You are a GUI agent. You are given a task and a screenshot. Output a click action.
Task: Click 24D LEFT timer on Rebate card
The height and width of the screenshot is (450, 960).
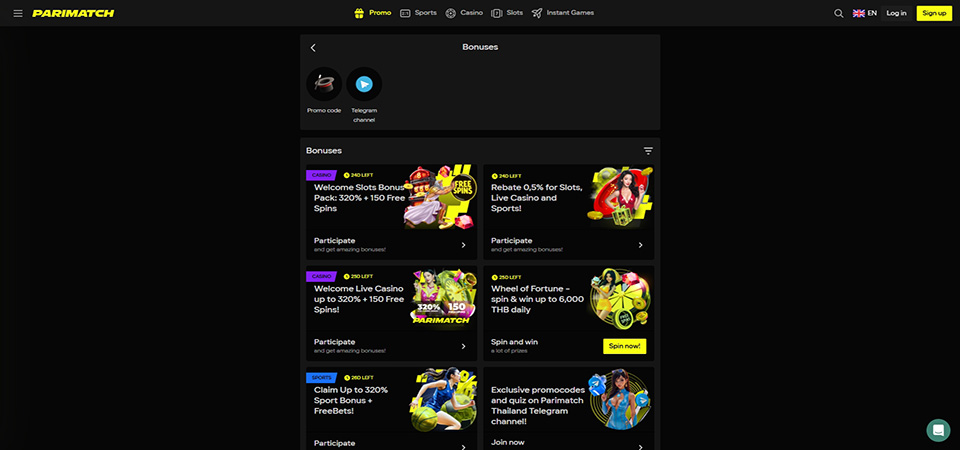tap(506, 176)
